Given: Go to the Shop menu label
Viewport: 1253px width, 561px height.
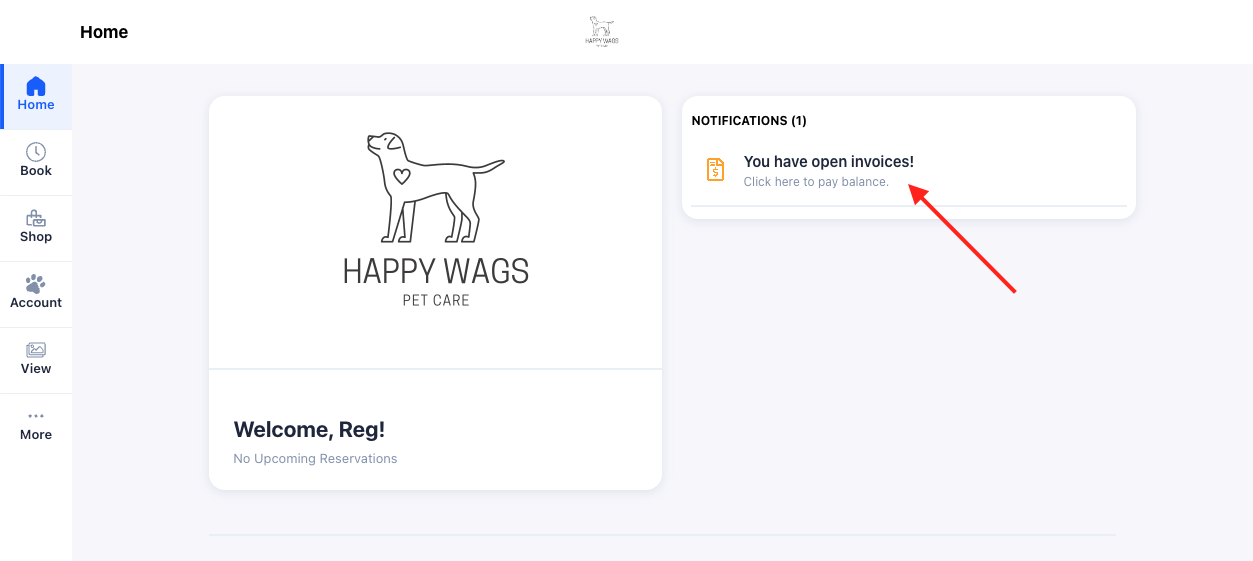Looking at the screenshot, I should point(36,237).
